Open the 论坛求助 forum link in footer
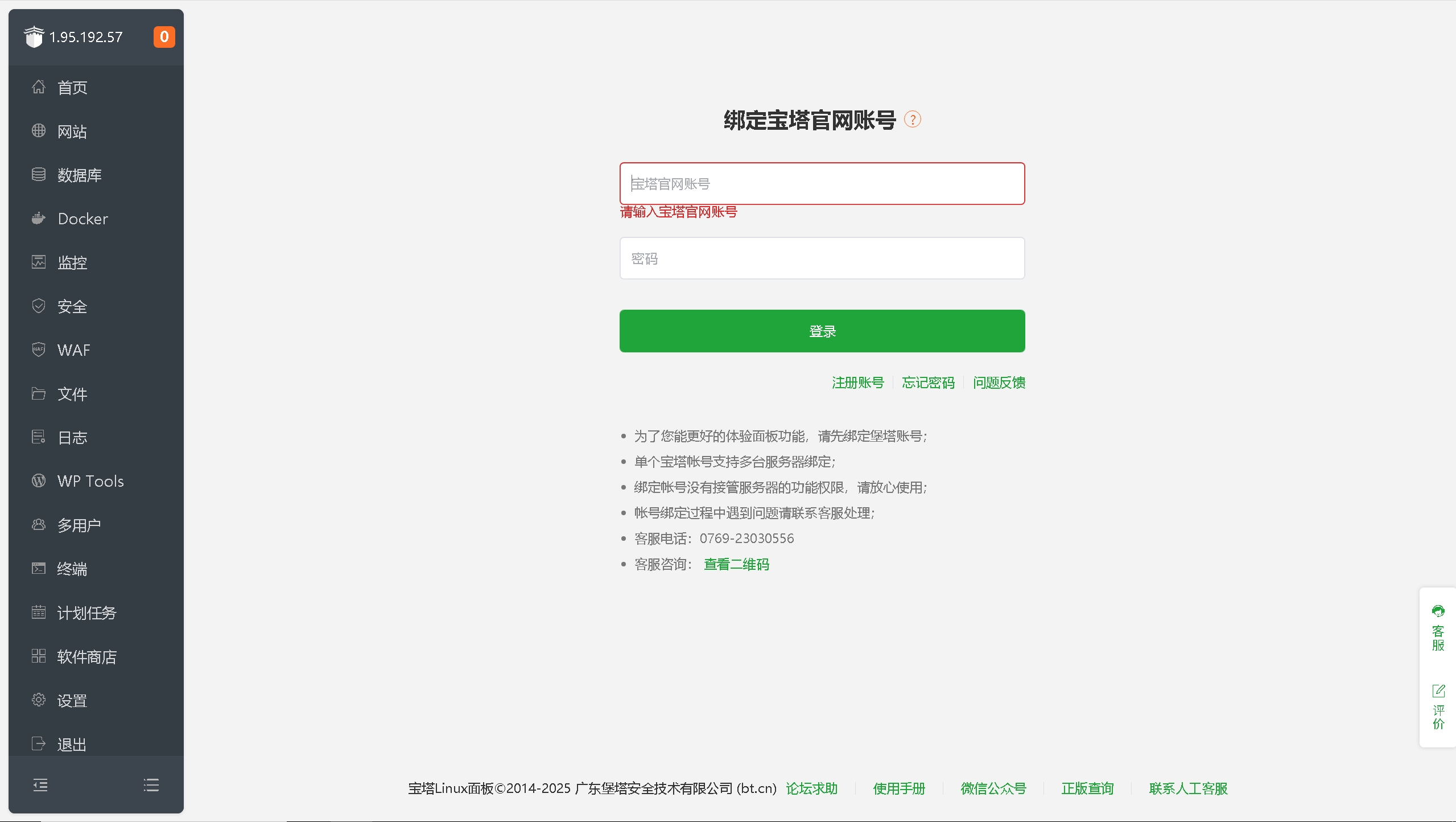 click(811, 788)
